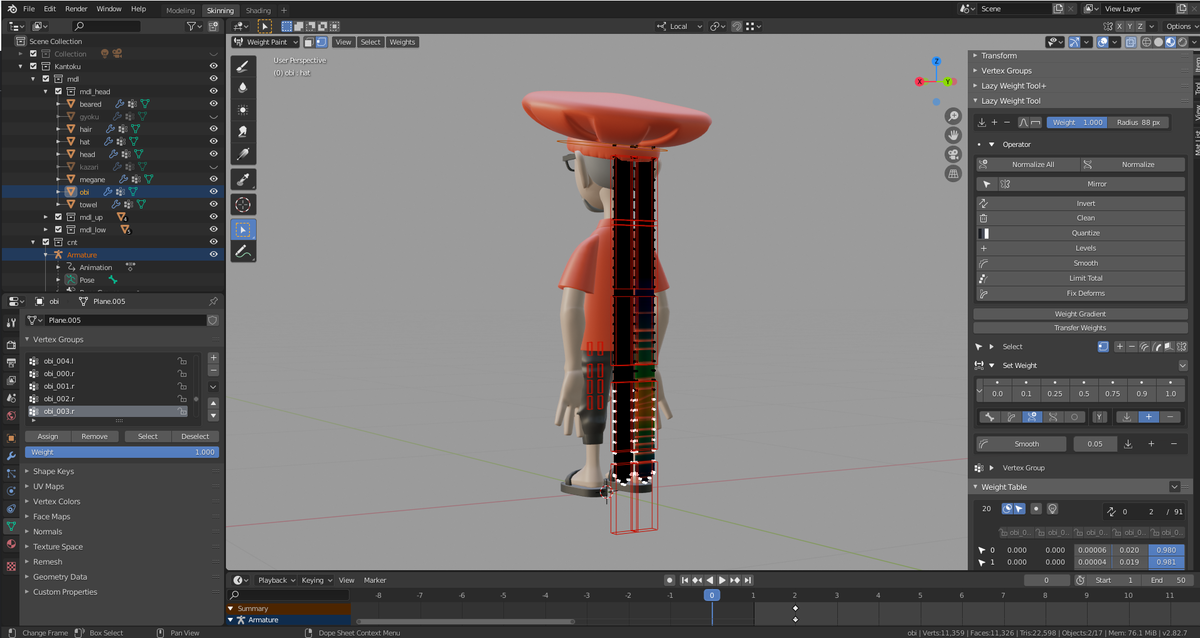The height and width of the screenshot is (638, 1200).
Task: Open the Weight Paint mode dropdown
Action: pos(265,42)
